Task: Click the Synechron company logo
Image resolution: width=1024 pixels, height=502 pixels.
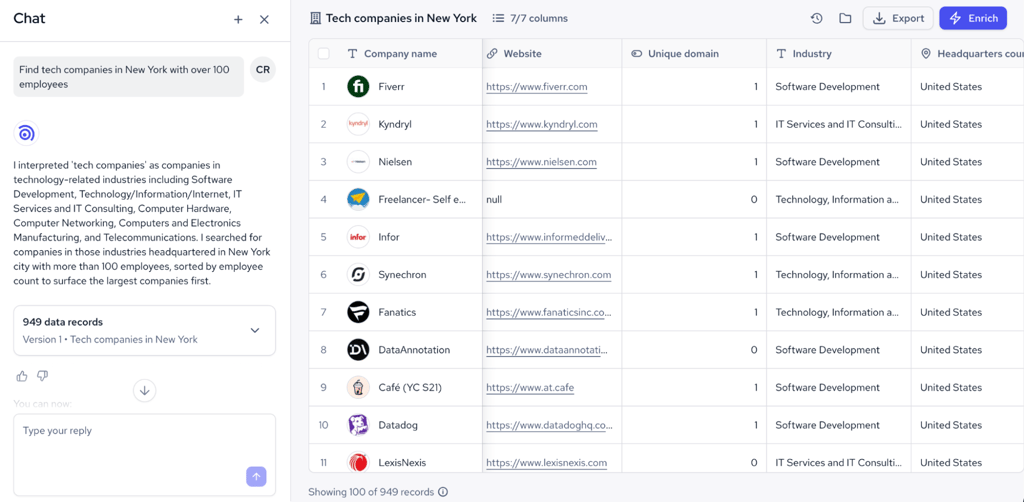Action: tap(358, 275)
